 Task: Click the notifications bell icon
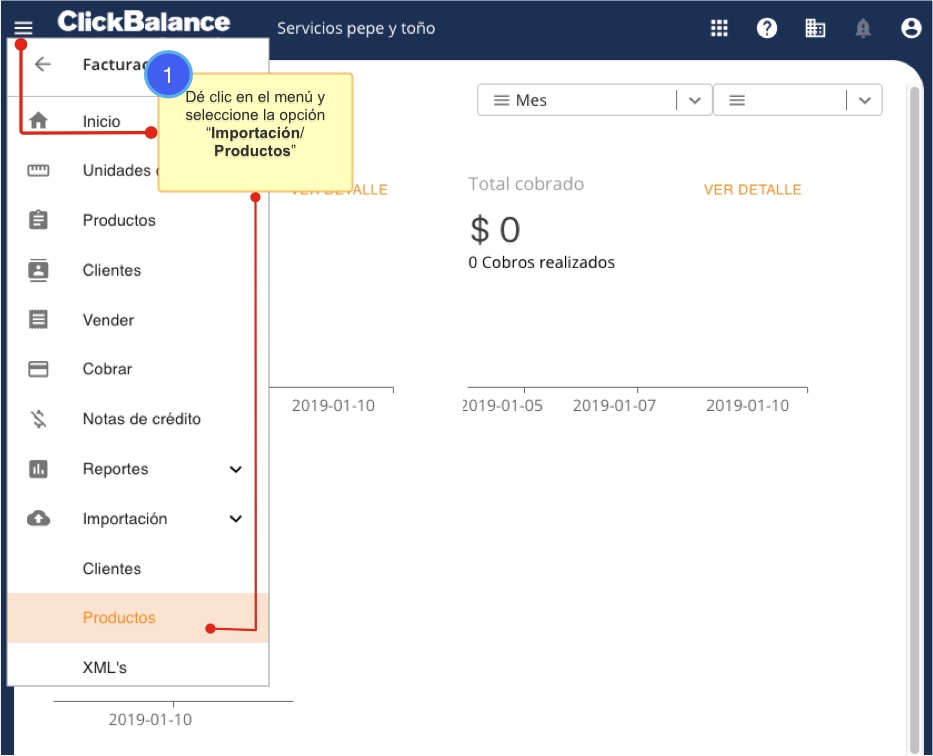click(863, 29)
